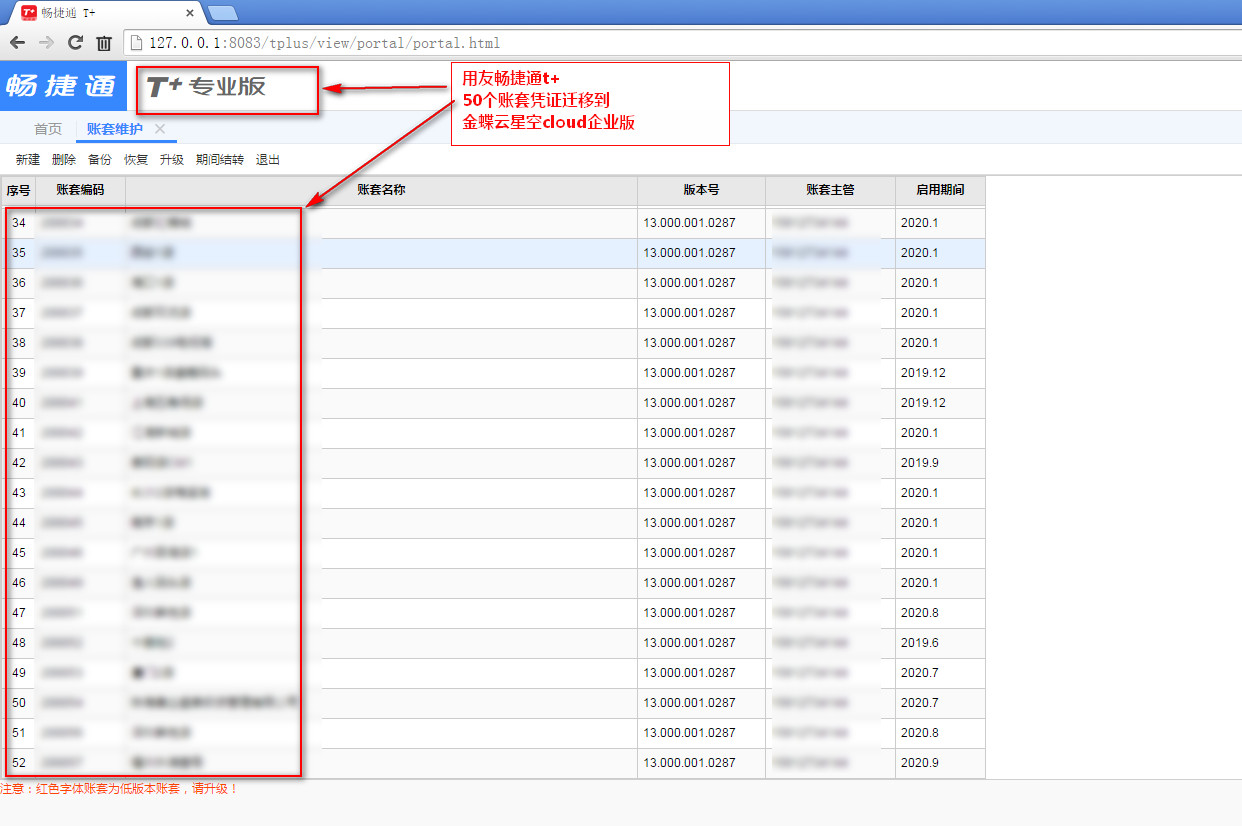Screen dimensions: 1242x826
Task: Click the 启用期间 column header
Action: point(940,190)
